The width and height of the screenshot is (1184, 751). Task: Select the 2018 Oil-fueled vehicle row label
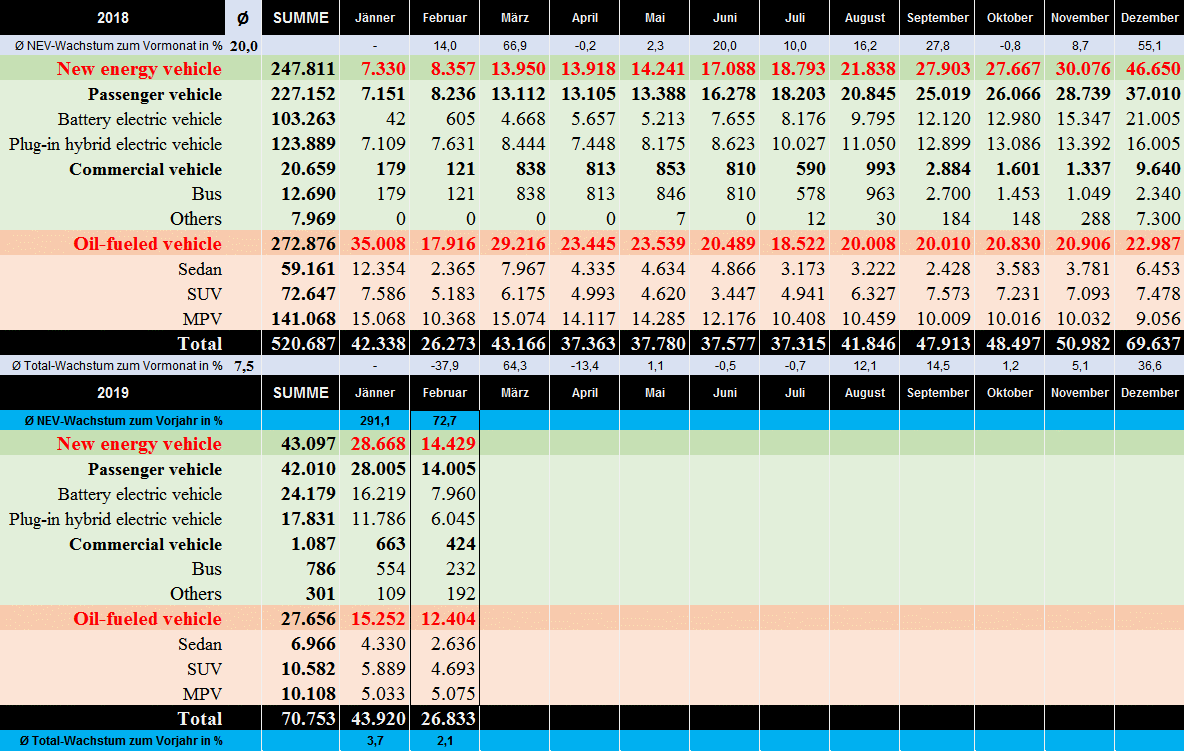pos(147,244)
